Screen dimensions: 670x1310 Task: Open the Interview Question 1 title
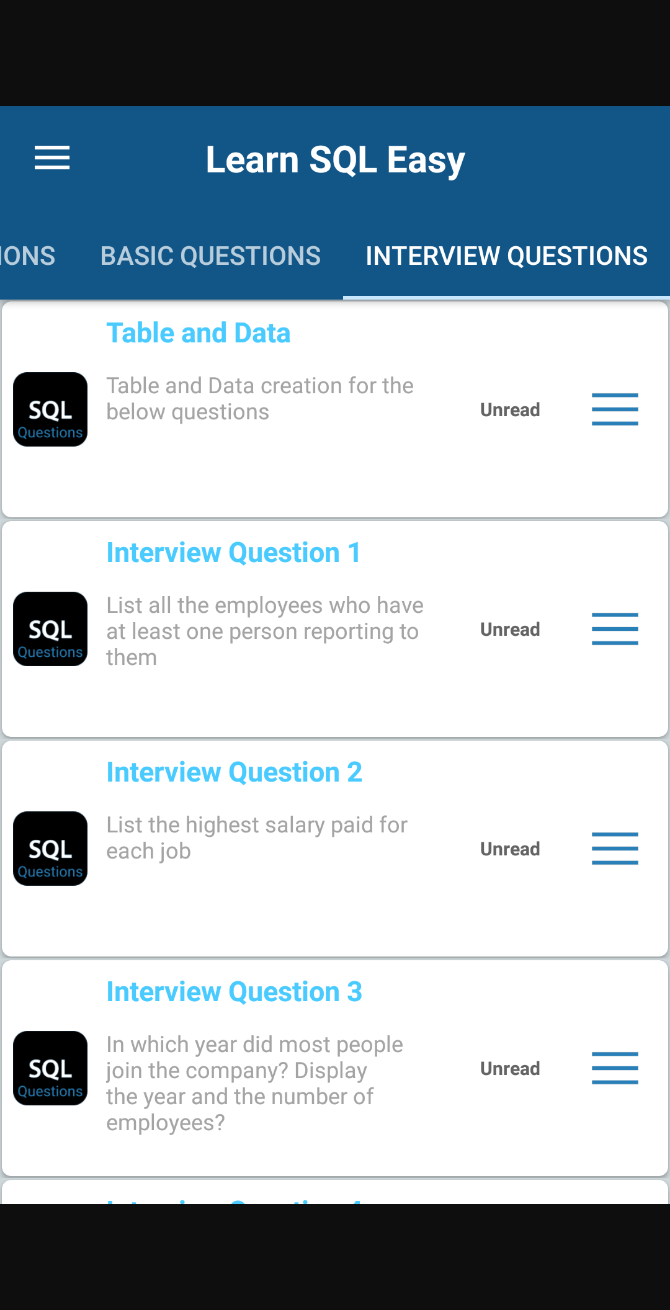pos(233,553)
